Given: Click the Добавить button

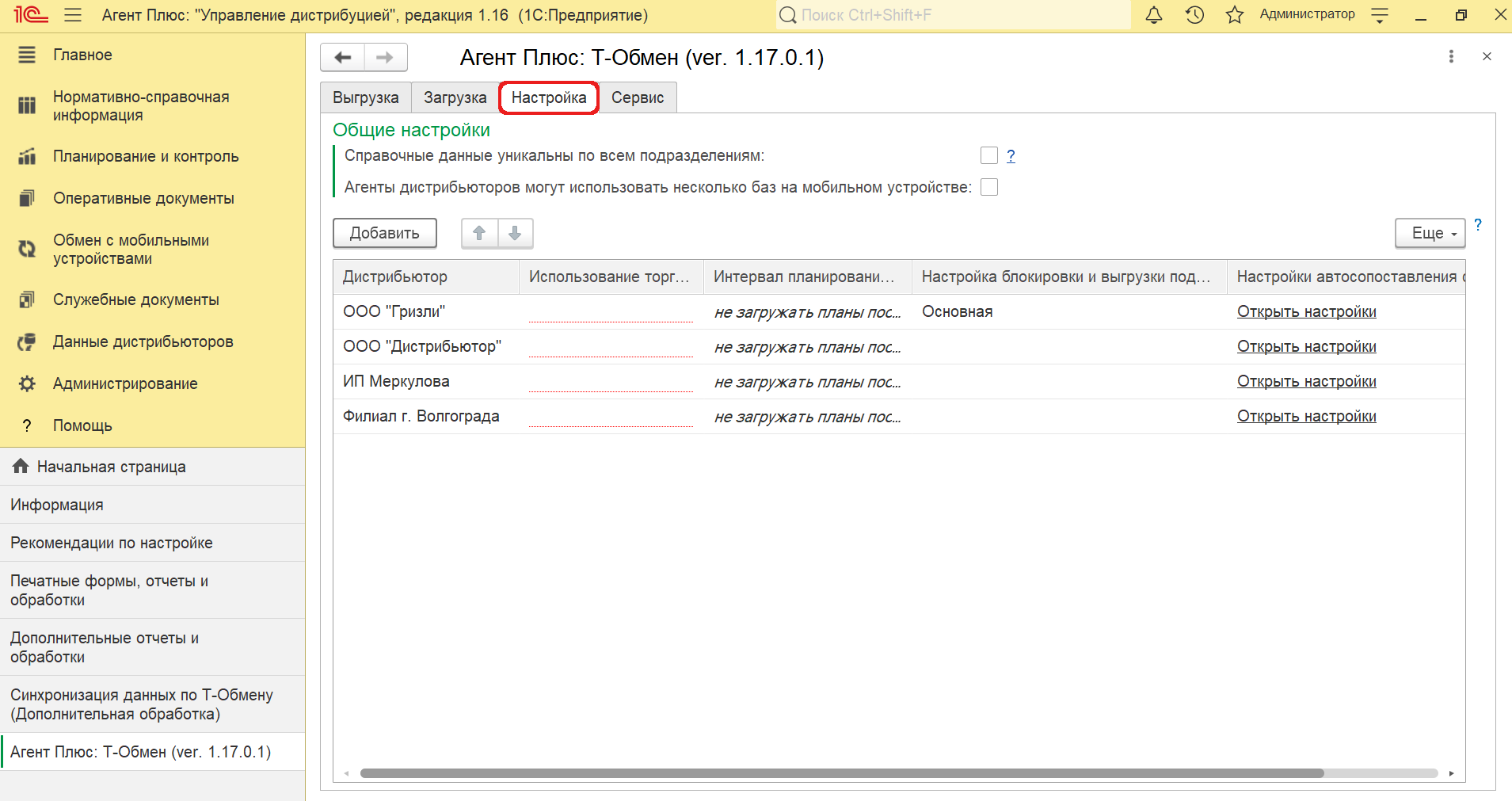Looking at the screenshot, I should coord(385,233).
